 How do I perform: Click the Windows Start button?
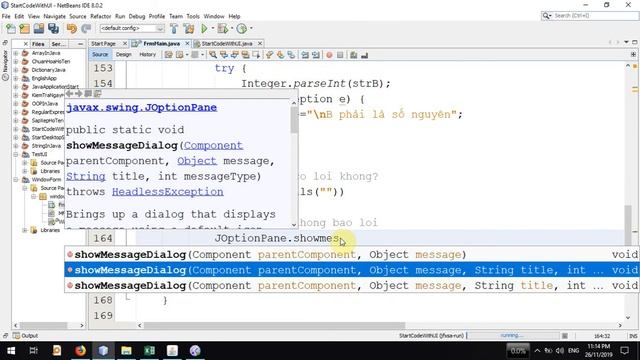[11, 351]
